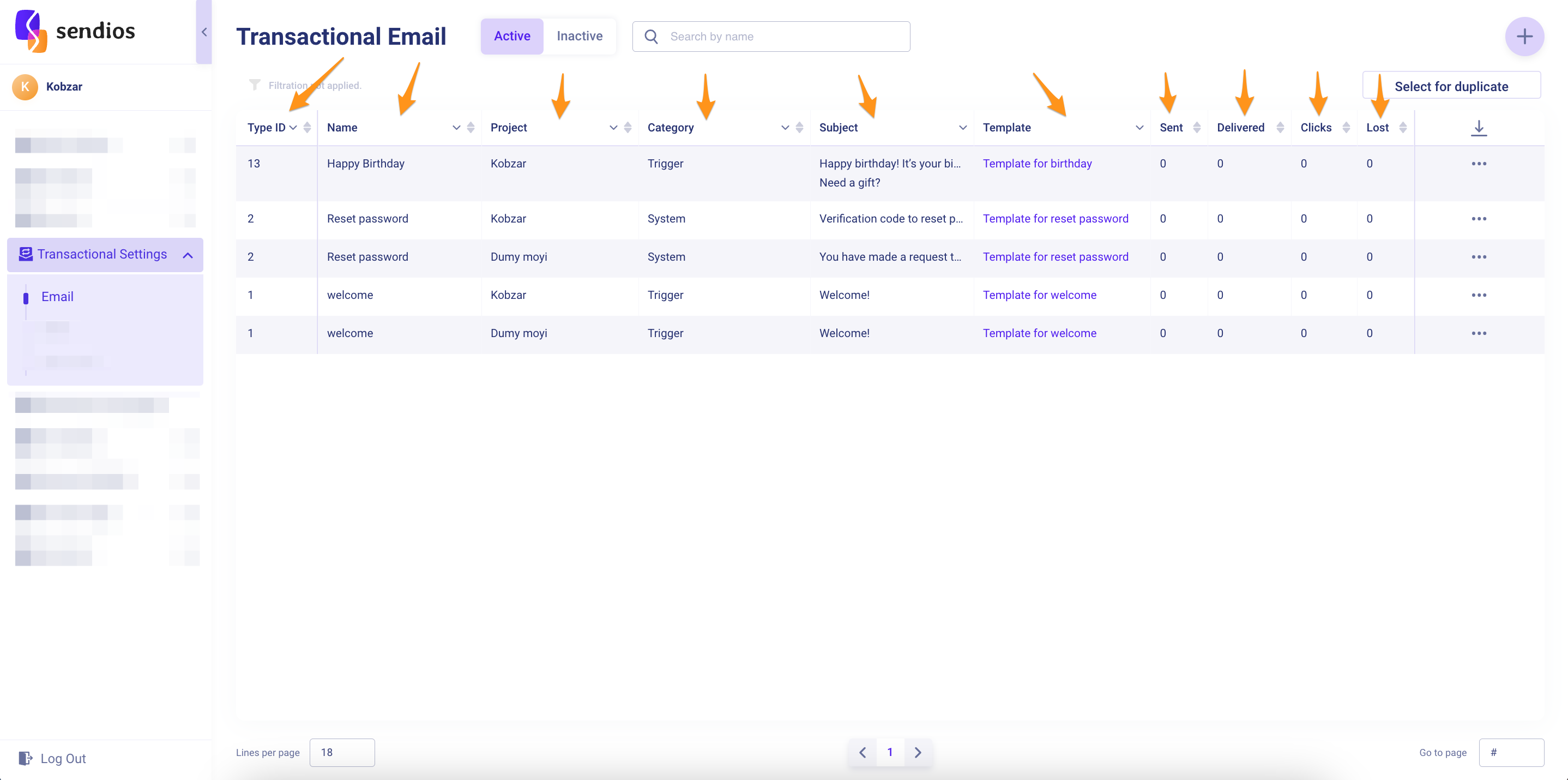
Task: Open the Name column filter dropdown
Action: point(456,127)
